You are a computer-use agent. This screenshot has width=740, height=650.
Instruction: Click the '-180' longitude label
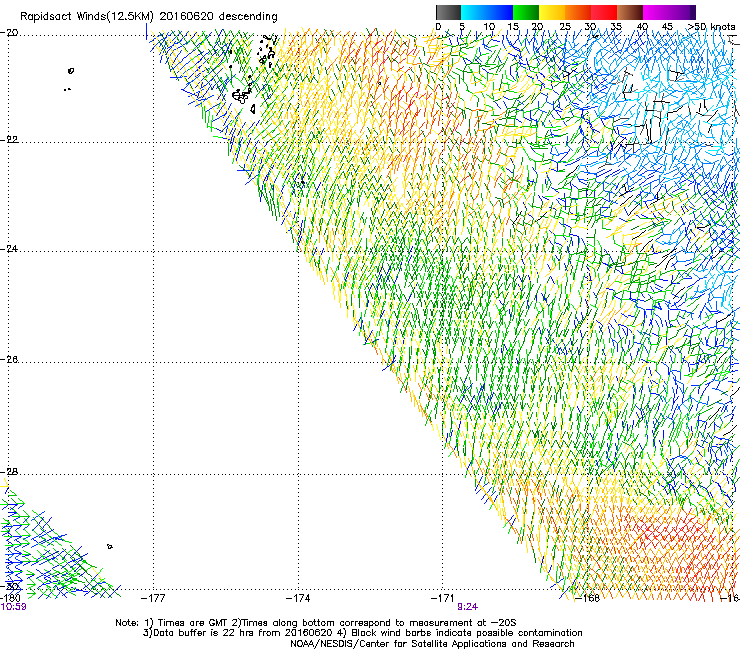pos(10,598)
